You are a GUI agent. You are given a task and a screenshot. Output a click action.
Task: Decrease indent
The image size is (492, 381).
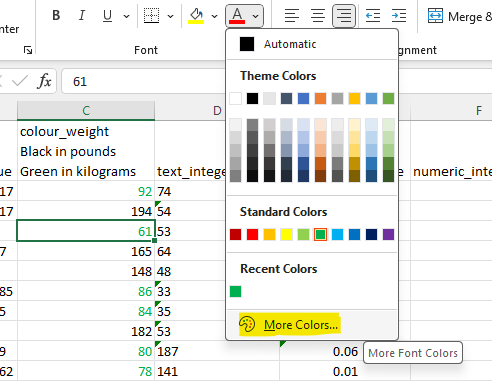tap(373, 16)
